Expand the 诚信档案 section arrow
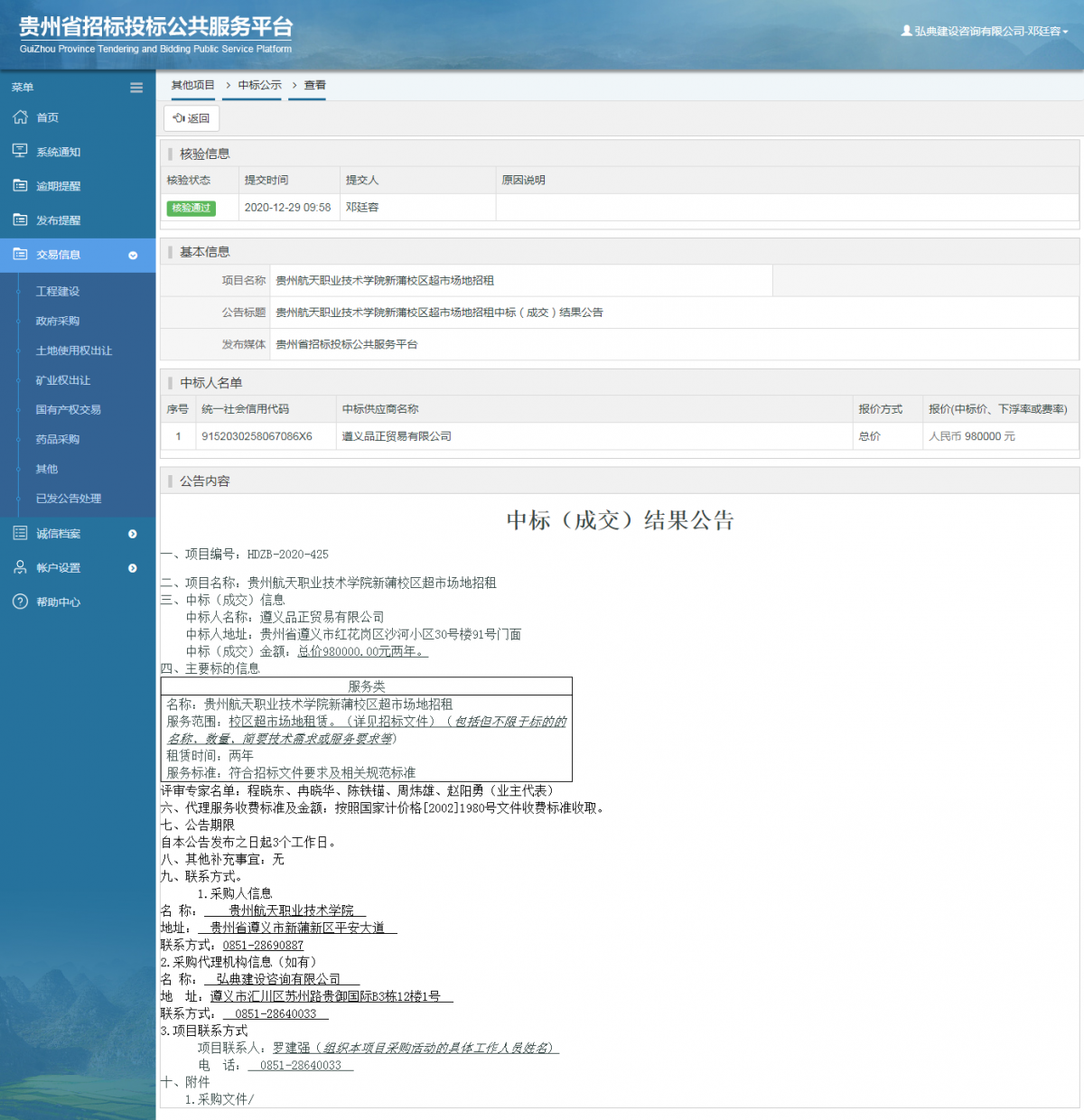 point(133,534)
